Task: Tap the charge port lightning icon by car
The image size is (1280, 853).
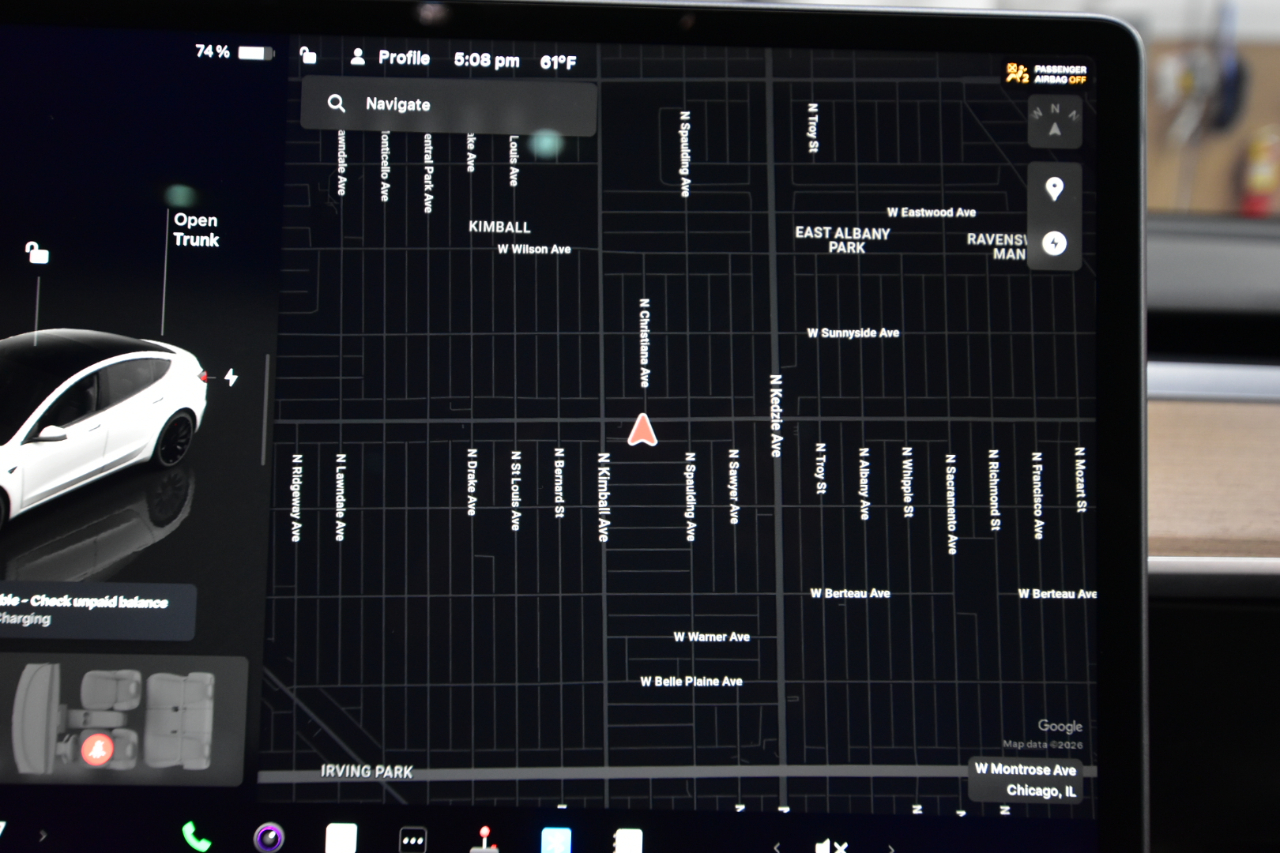Action: 231,378
